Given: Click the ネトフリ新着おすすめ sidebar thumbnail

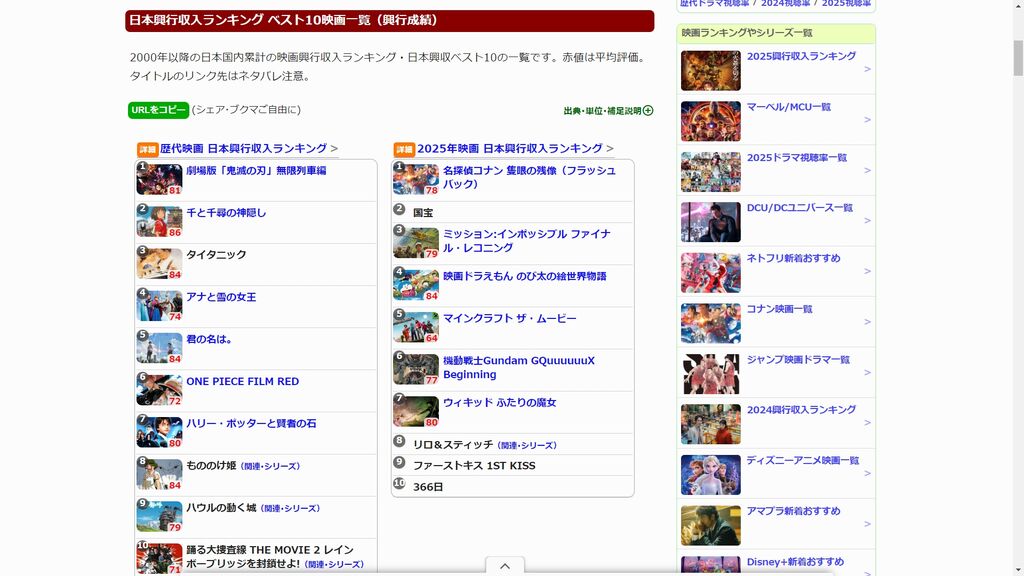Looking at the screenshot, I should [x=710, y=272].
